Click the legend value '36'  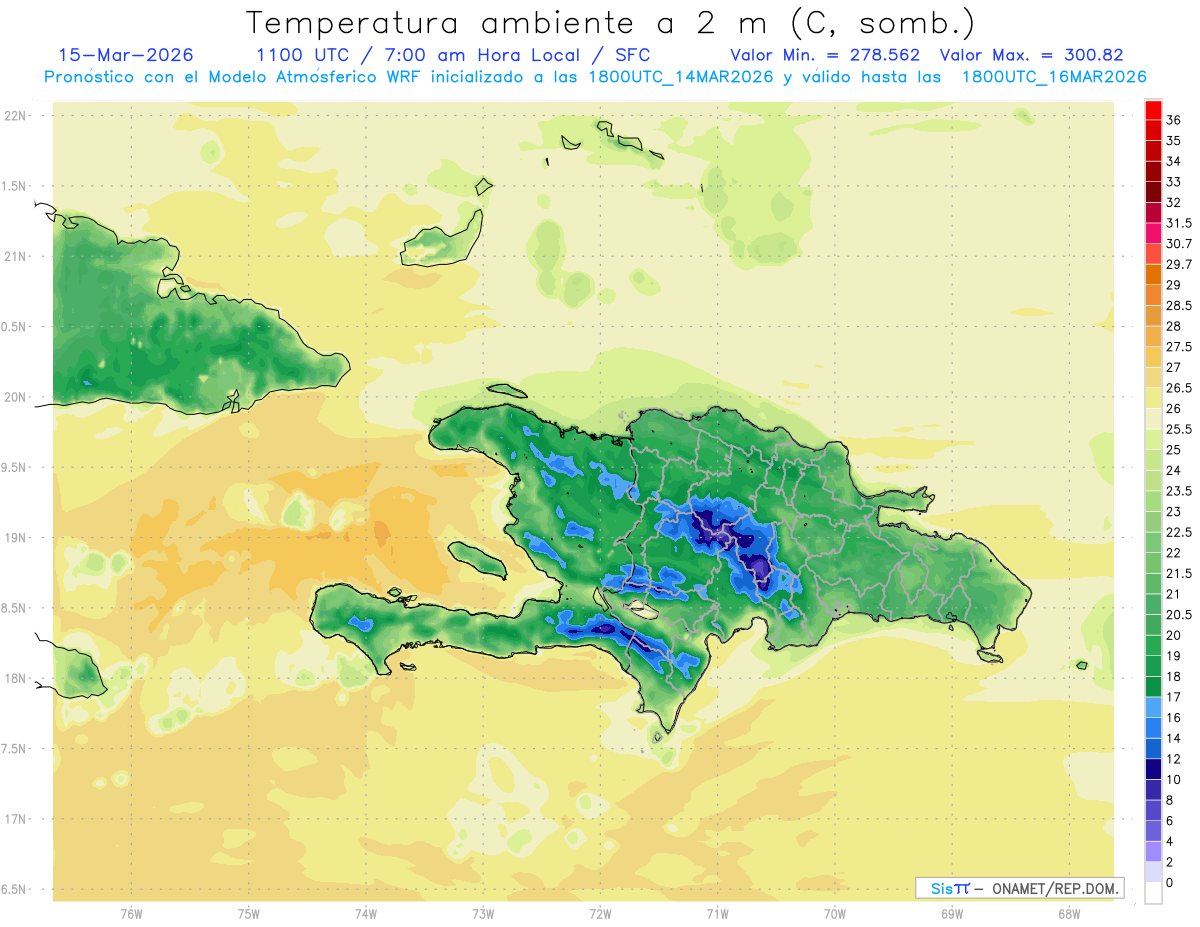coord(1173,120)
